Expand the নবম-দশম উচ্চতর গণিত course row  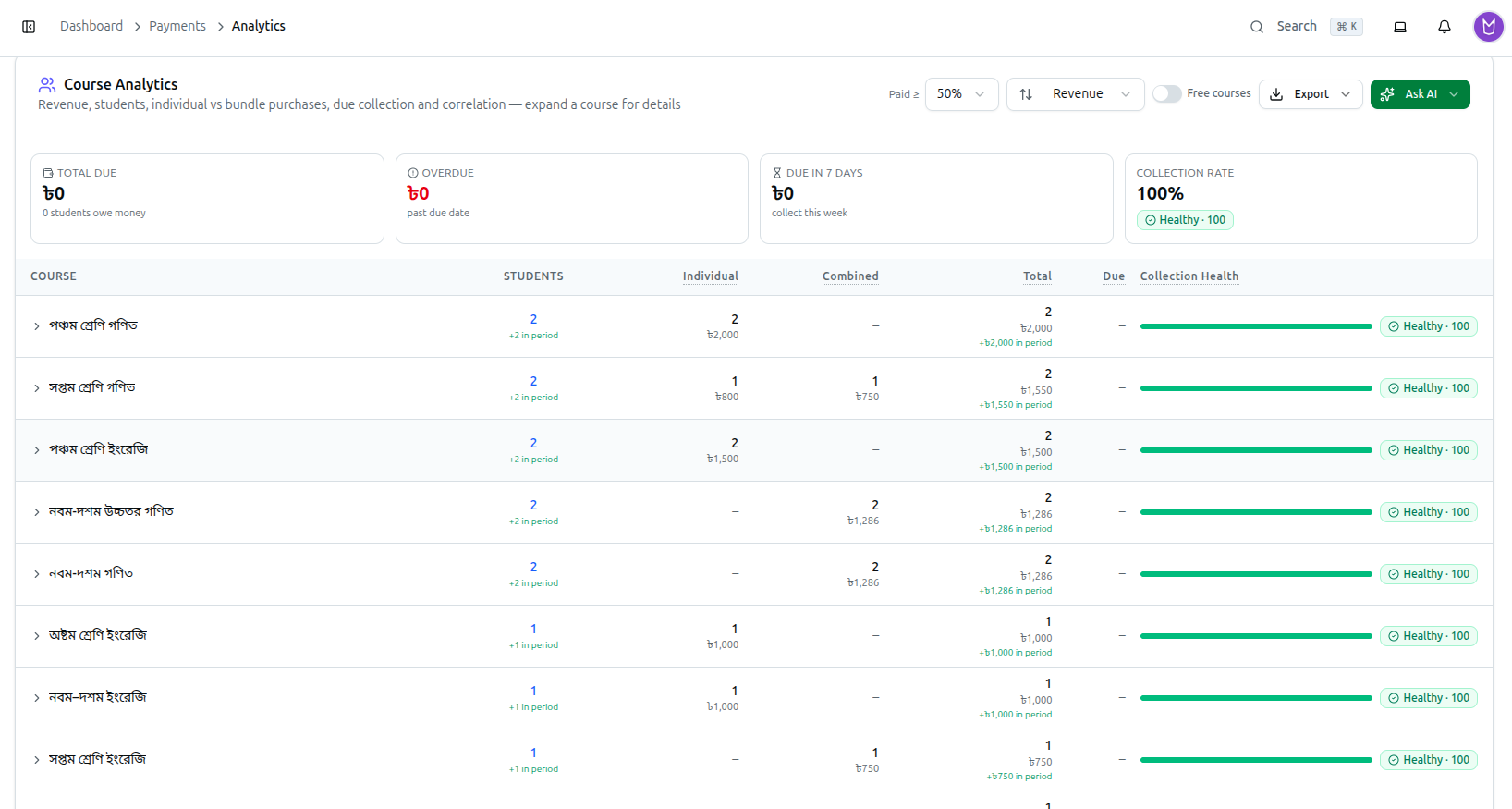pyautogui.click(x=37, y=512)
